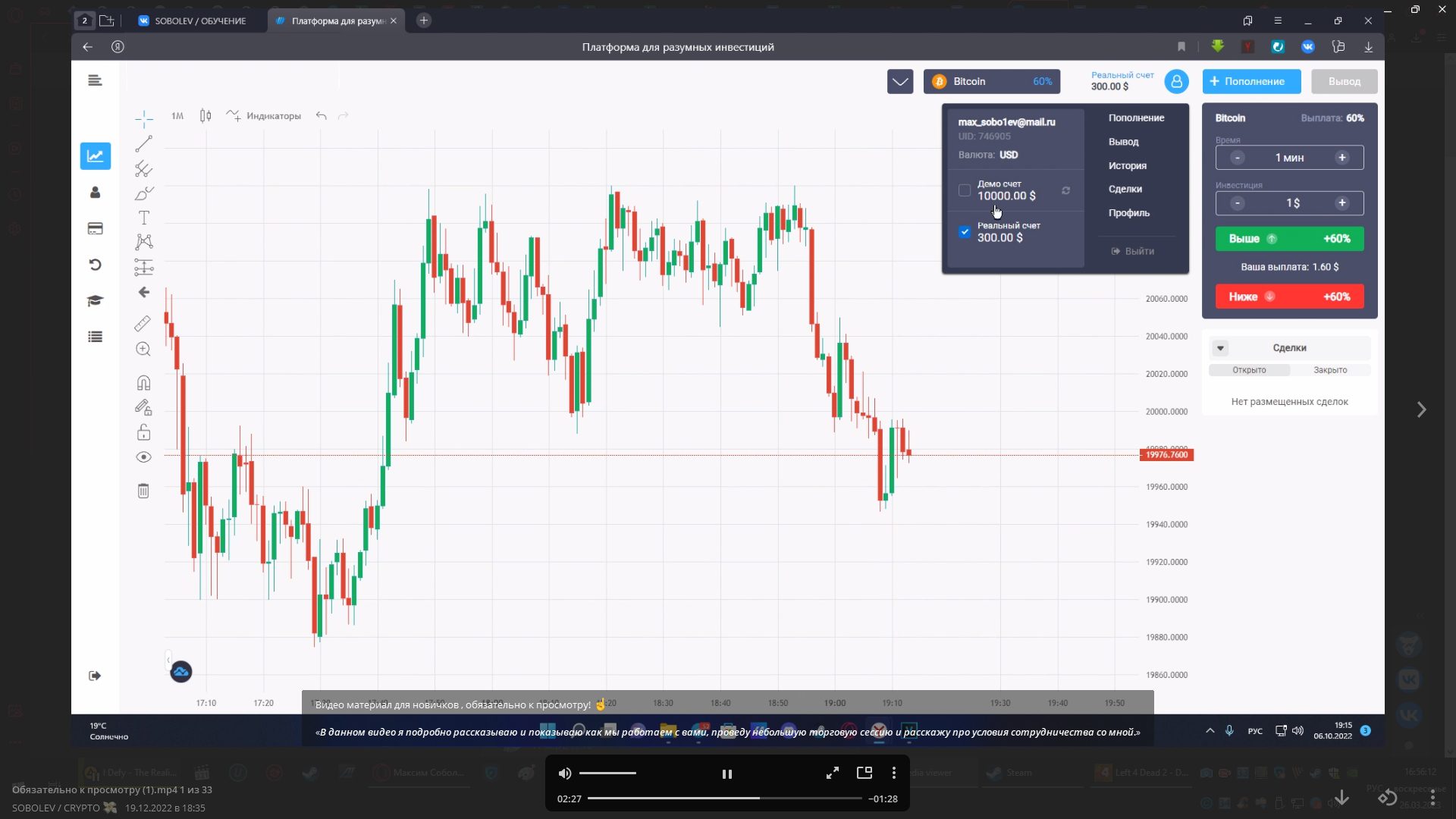Viewport: 1456px width, 819px height.
Task: Seek on the video progress bar
Action: (x=724, y=799)
